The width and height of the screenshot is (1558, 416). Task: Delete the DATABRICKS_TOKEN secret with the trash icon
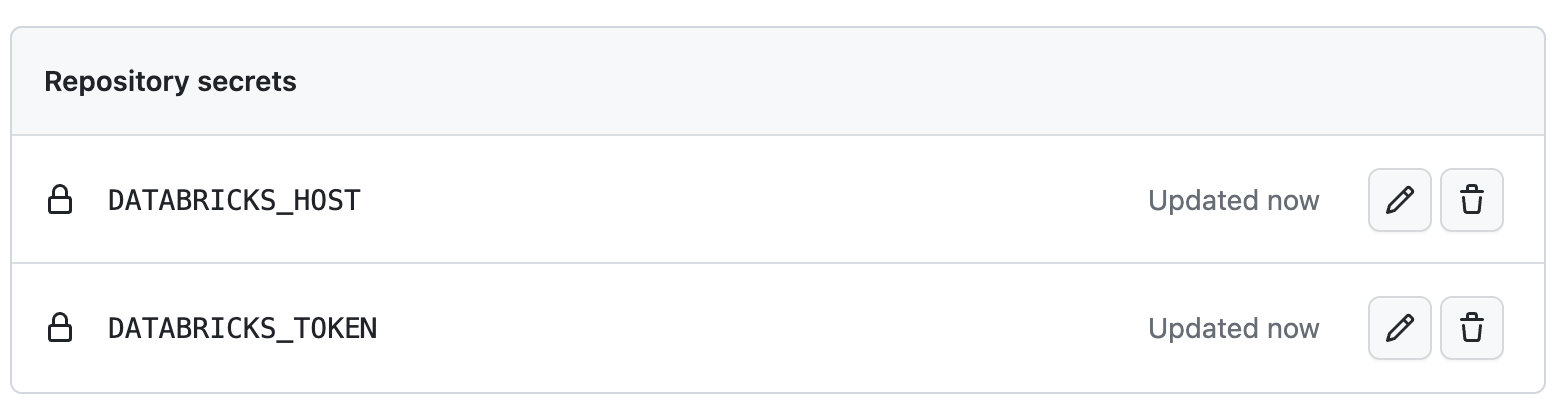(1471, 328)
